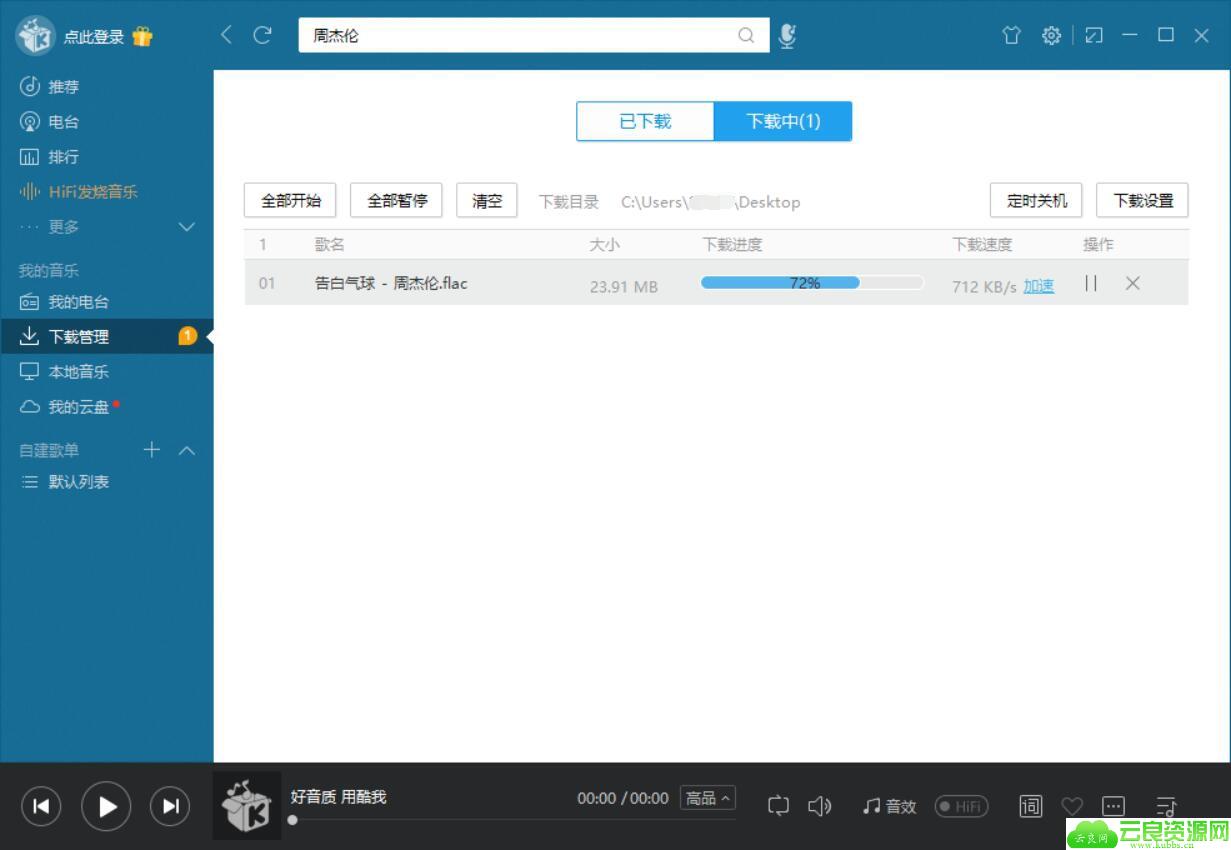Viewport: 1231px width, 850px height.
Task: Show lyrics with the 词 icon
Action: point(1030,806)
